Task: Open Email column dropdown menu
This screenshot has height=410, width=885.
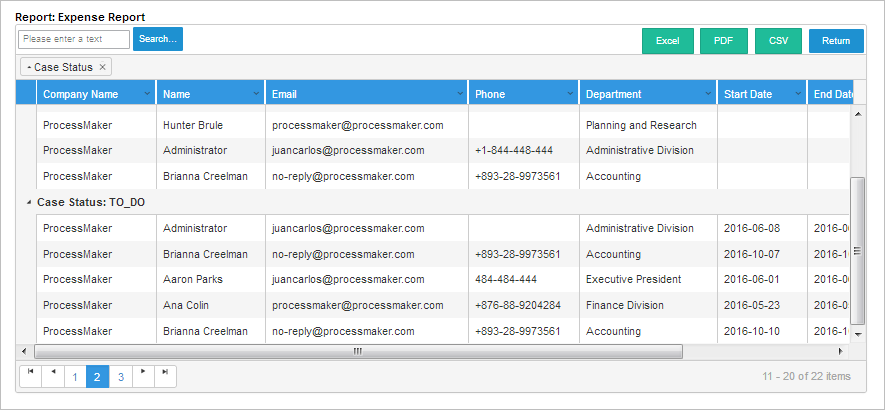Action: pos(459,94)
